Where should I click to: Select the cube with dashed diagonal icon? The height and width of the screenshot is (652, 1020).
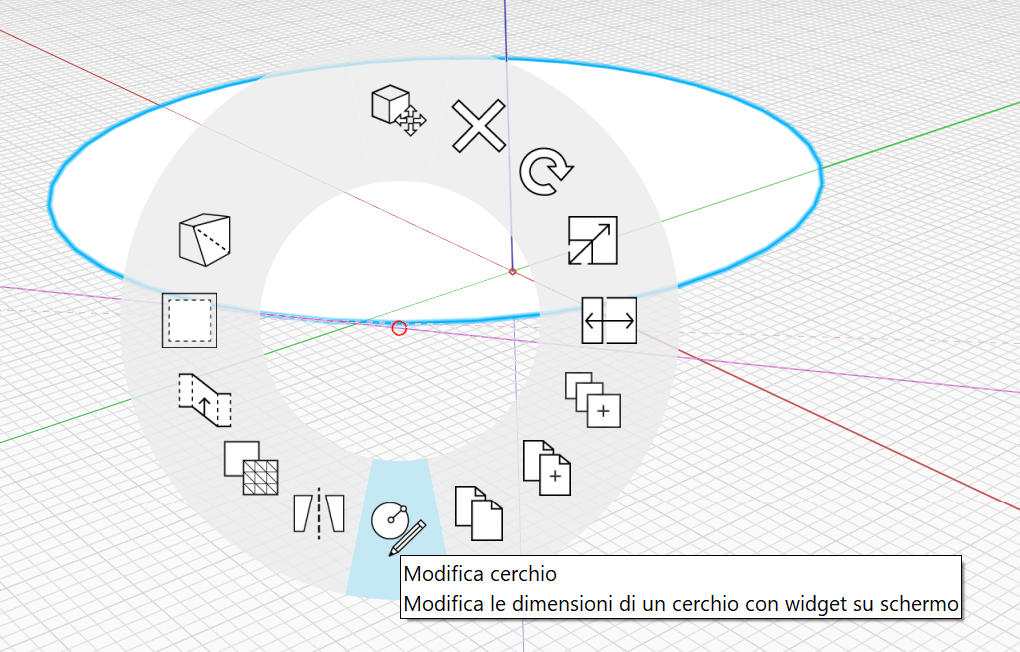pos(204,240)
